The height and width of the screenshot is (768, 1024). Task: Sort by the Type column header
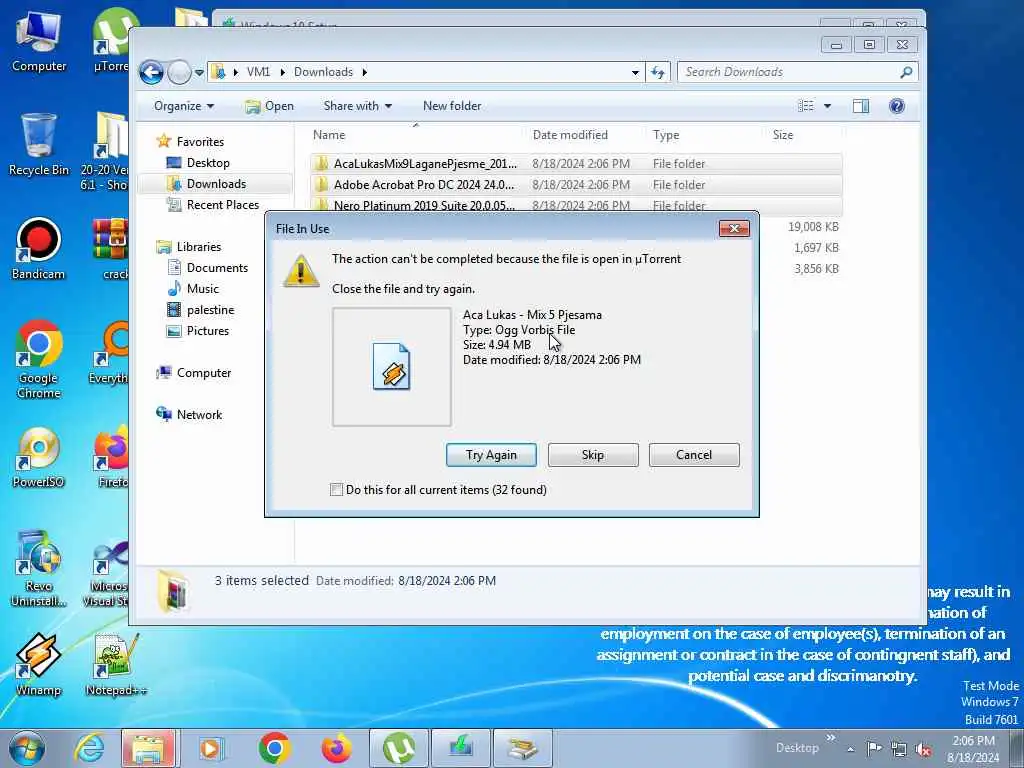coord(707,135)
